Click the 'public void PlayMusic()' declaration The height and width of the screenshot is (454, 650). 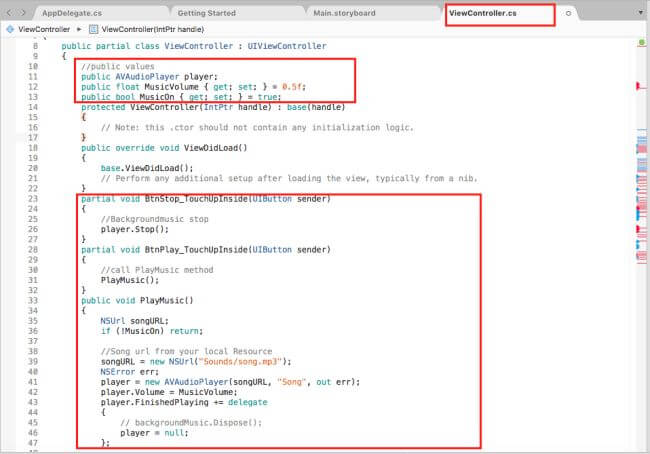[137, 300]
